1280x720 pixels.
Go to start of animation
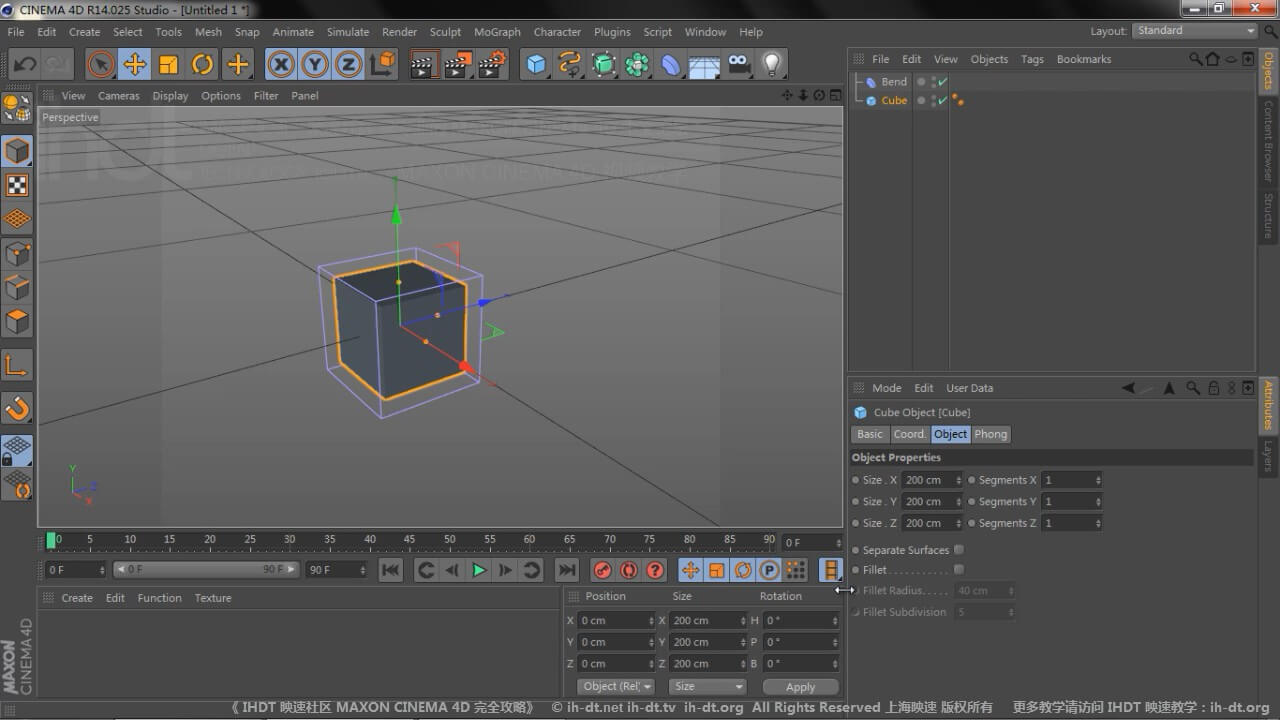click(391, 570)
